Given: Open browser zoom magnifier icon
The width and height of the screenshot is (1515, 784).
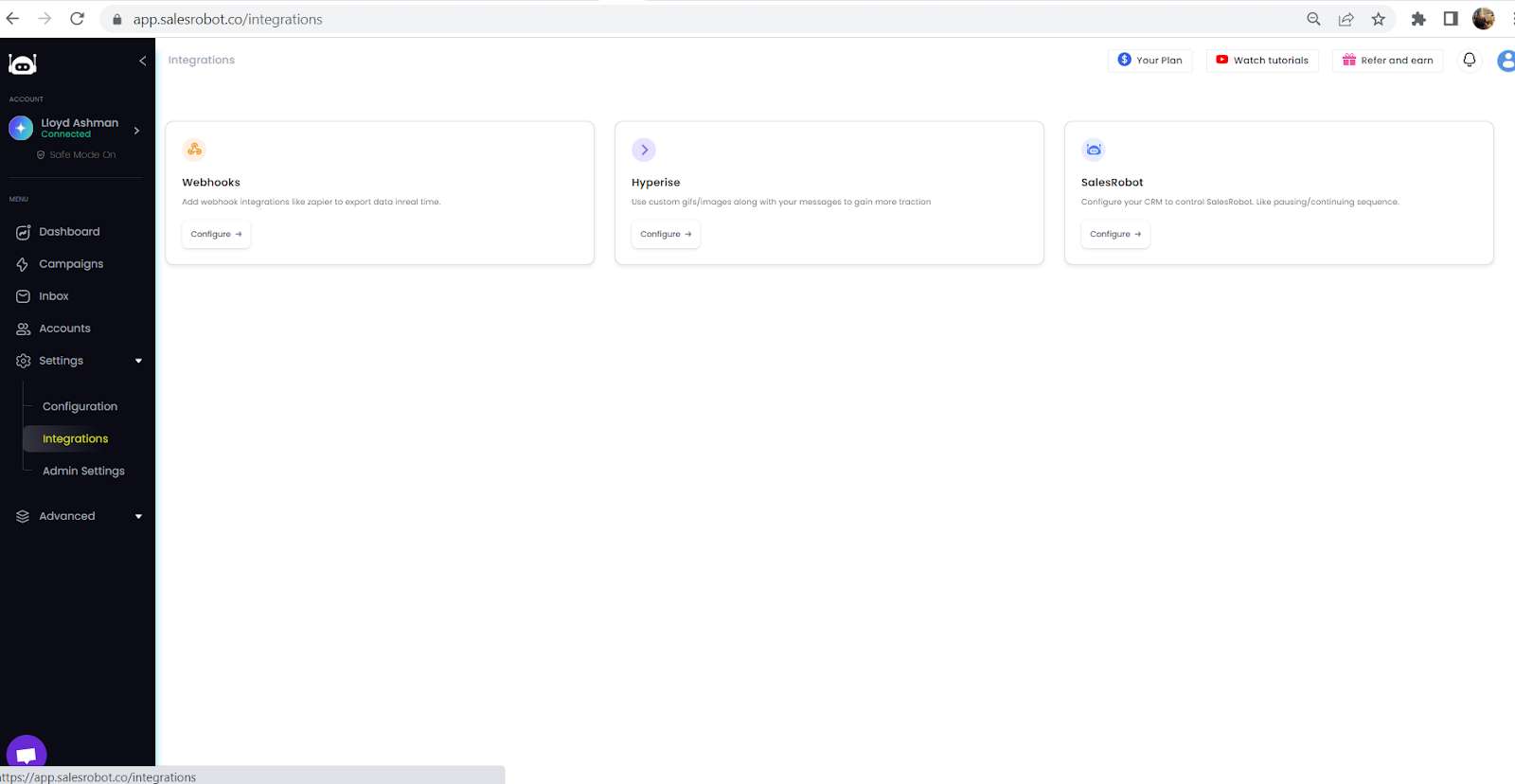Looking at the screenshot, I should pos(1313,19).
